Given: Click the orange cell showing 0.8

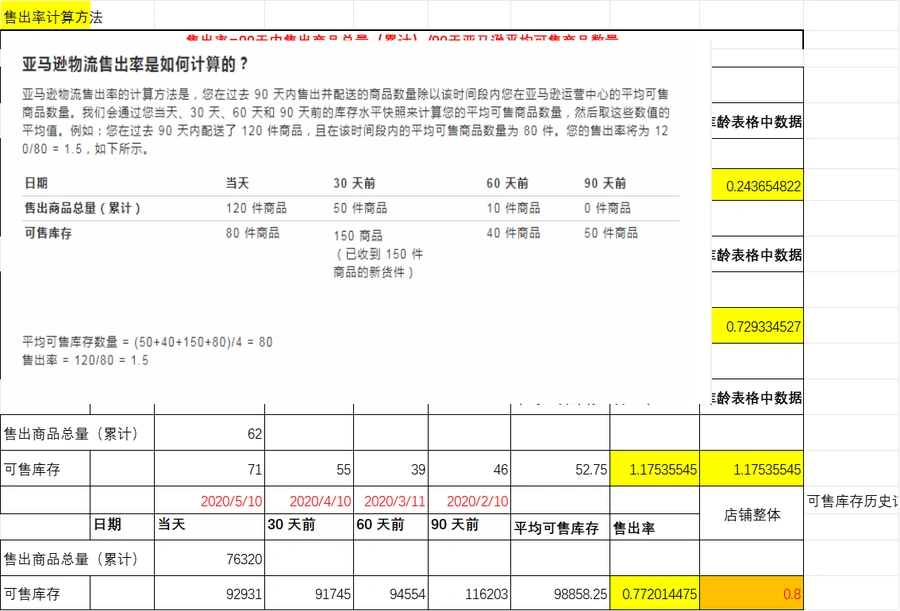Looking at the screenshot, I should [751, 593].
